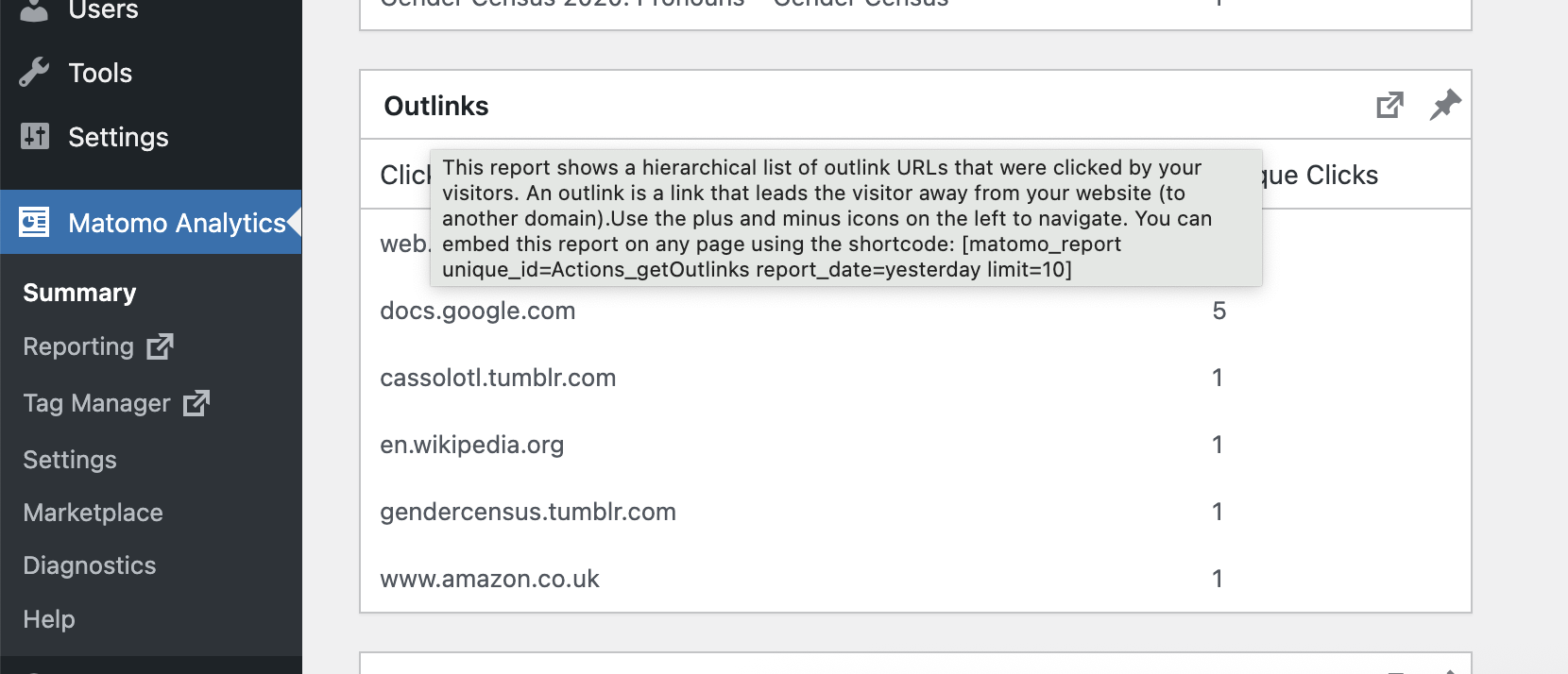Open the Tools menu
The image size is (1568, 674).
pos(100,73)
